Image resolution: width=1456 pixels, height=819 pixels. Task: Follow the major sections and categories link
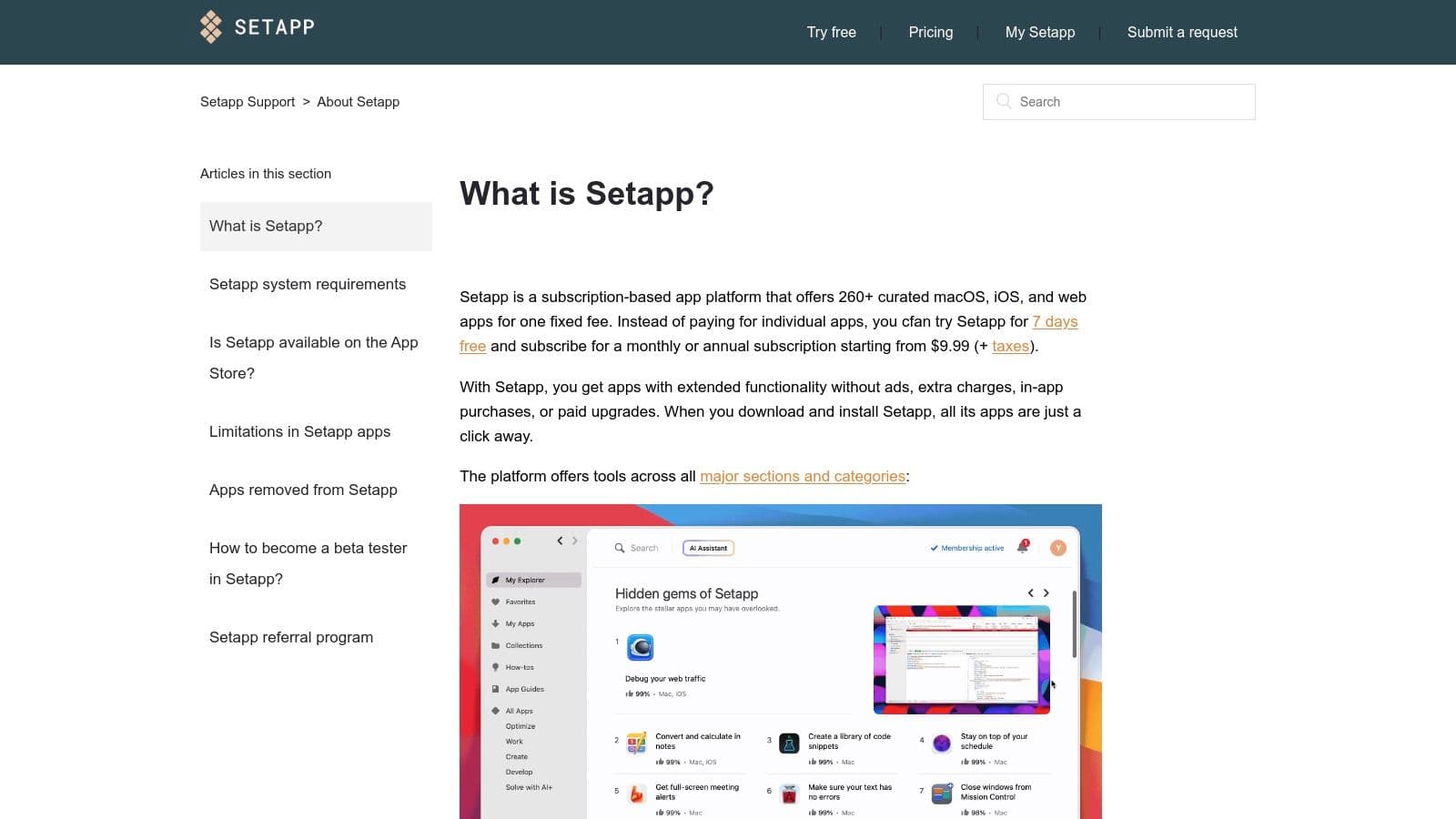802,476
